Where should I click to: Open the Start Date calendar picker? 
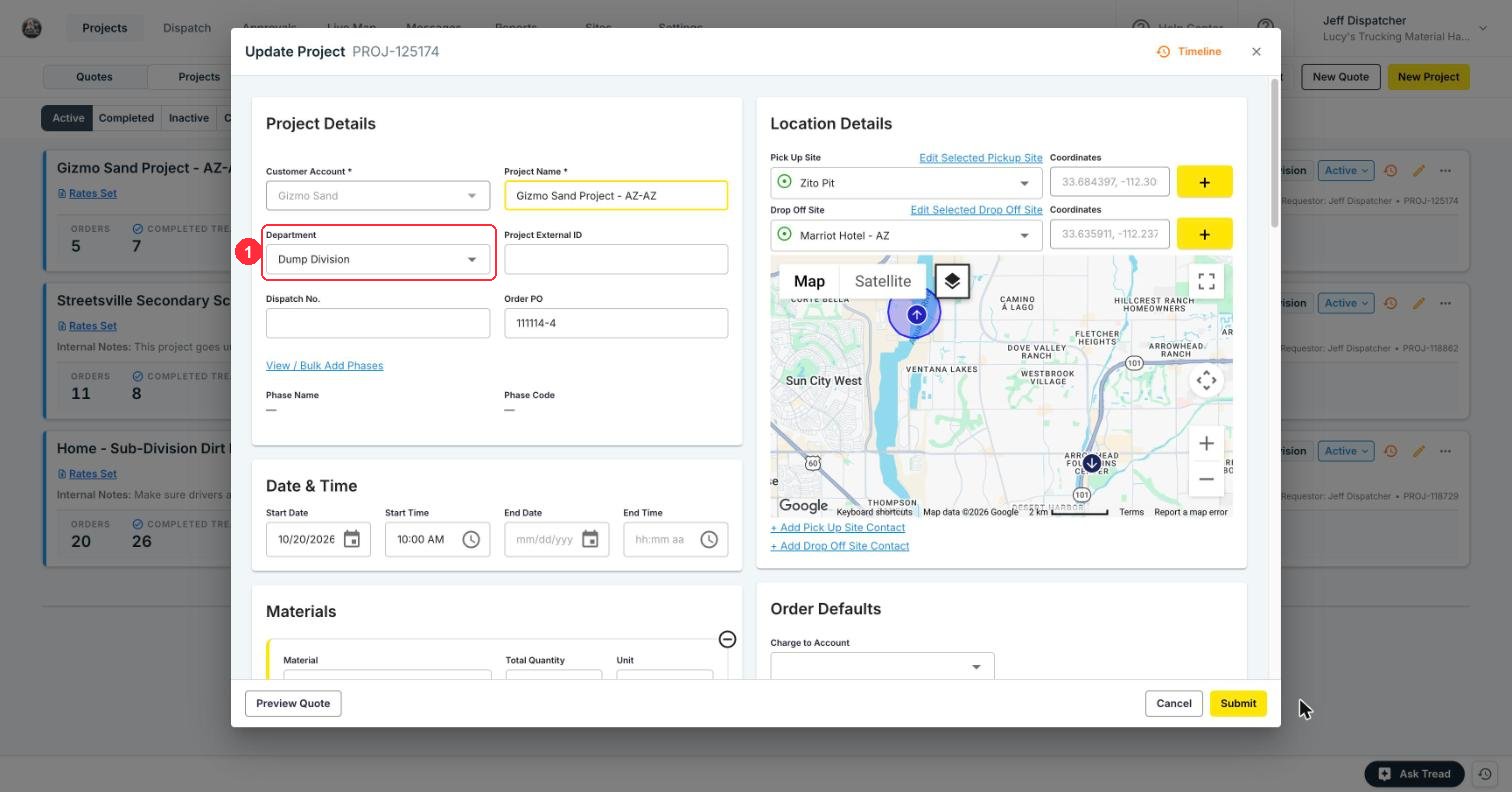coord(352,540)
